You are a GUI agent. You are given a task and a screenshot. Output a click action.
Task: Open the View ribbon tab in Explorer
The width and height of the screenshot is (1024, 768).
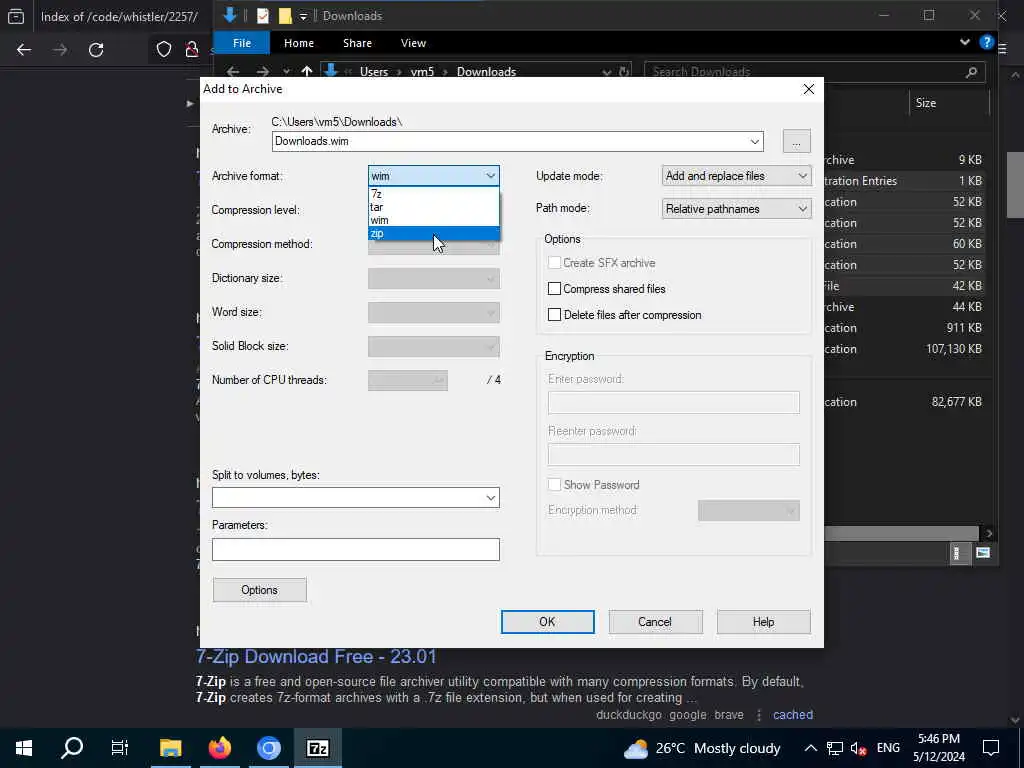tap(413, 43)
